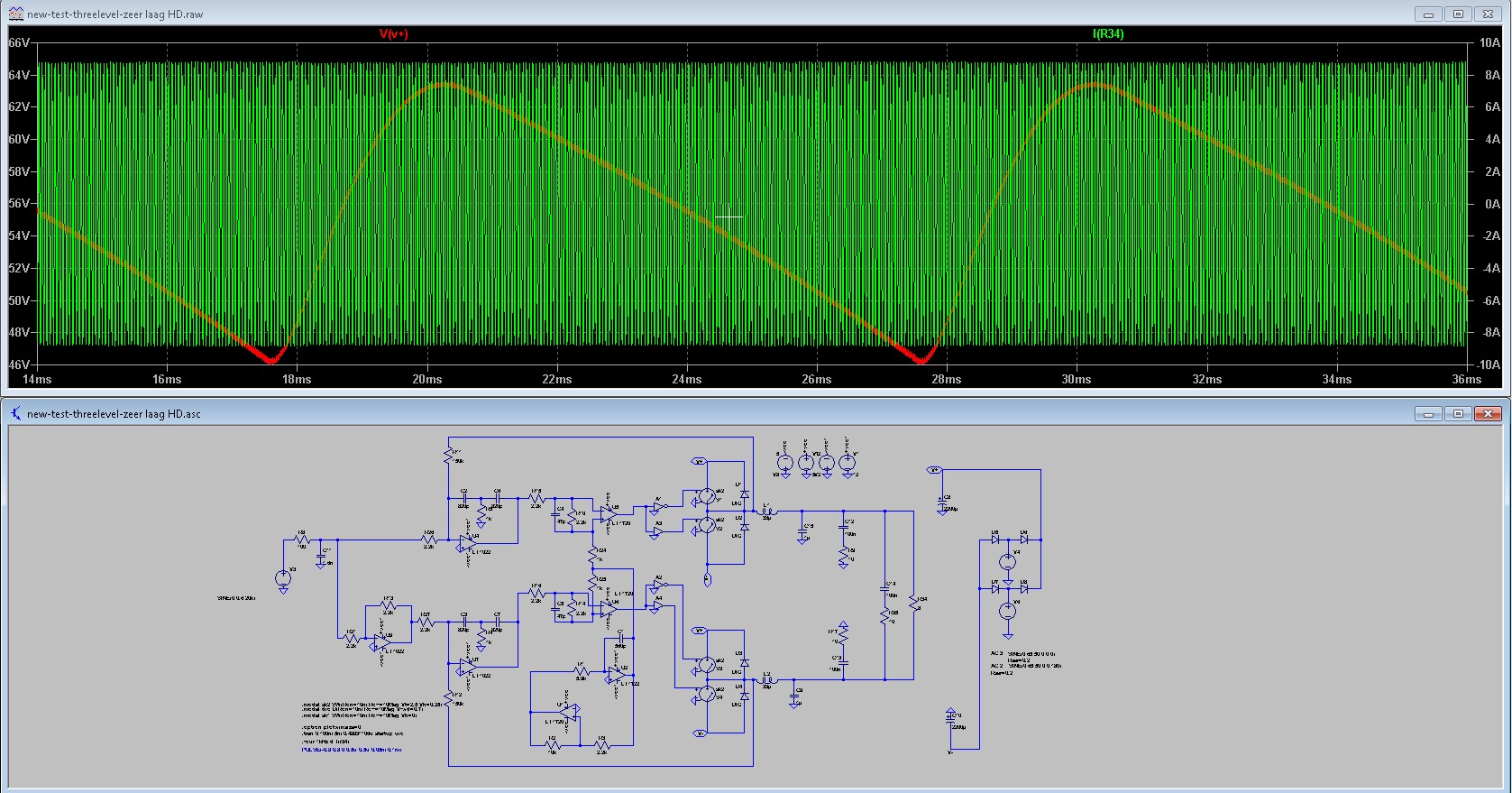1512x793 pixels.
Task: Select the C10 2200µ capacitor on V- rail
Action: coord(952,720)
